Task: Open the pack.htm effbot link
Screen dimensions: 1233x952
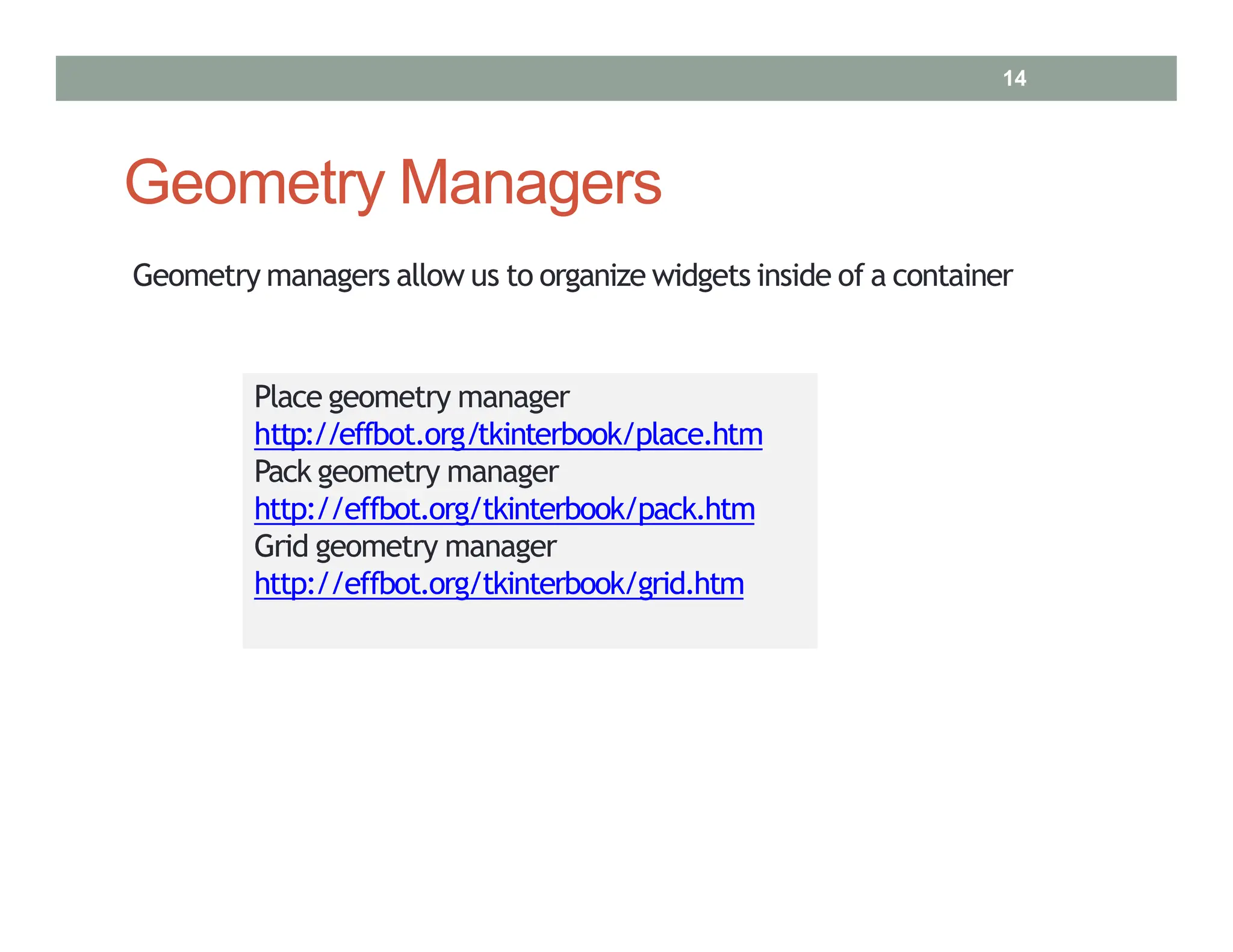Action: click(505, 509)
